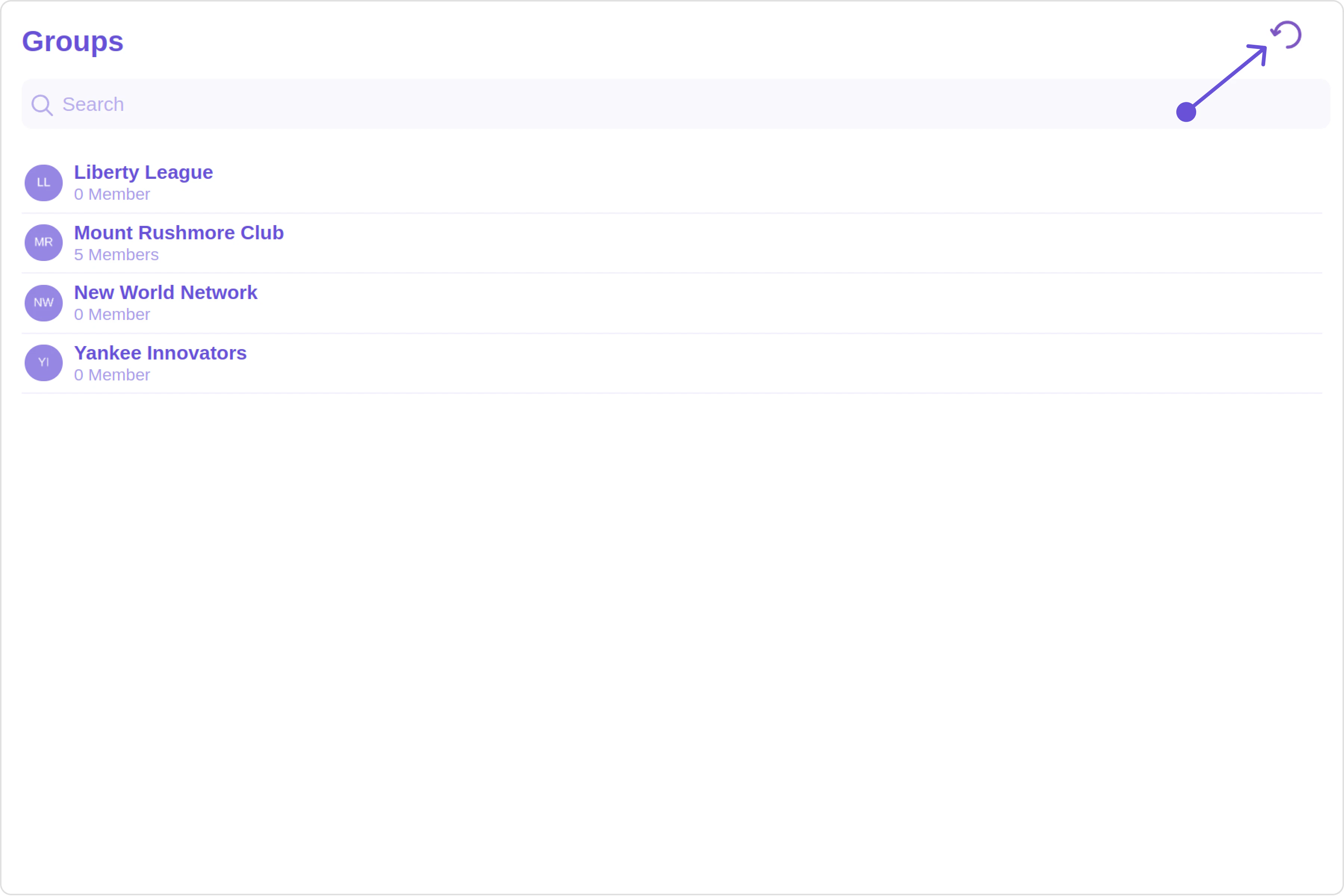
Task: Open the Liberty League group
Action: click(x=143, y=172)
